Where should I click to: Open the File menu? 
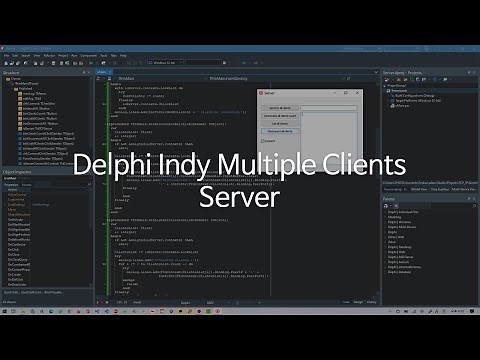(6, 55)
